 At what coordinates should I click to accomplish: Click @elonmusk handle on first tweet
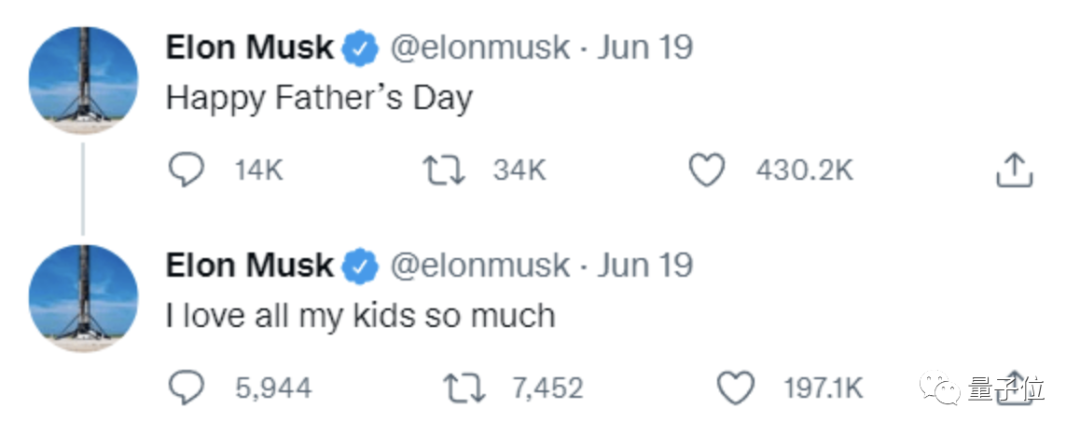[x=478, y=47]
